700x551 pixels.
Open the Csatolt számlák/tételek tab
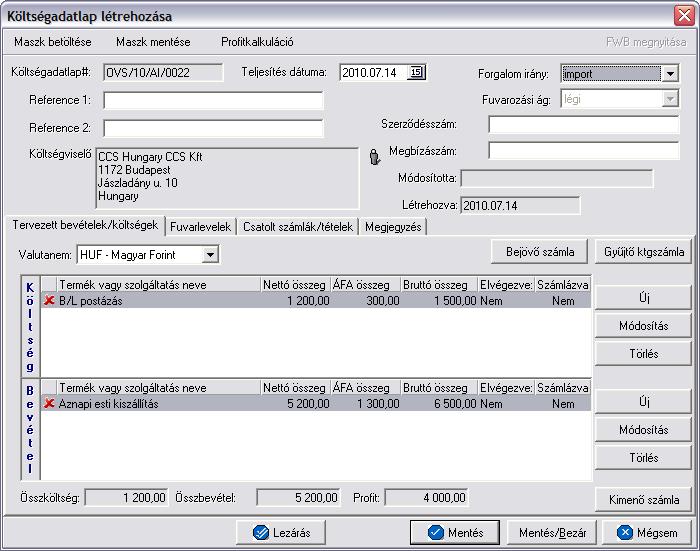[298, 227]
